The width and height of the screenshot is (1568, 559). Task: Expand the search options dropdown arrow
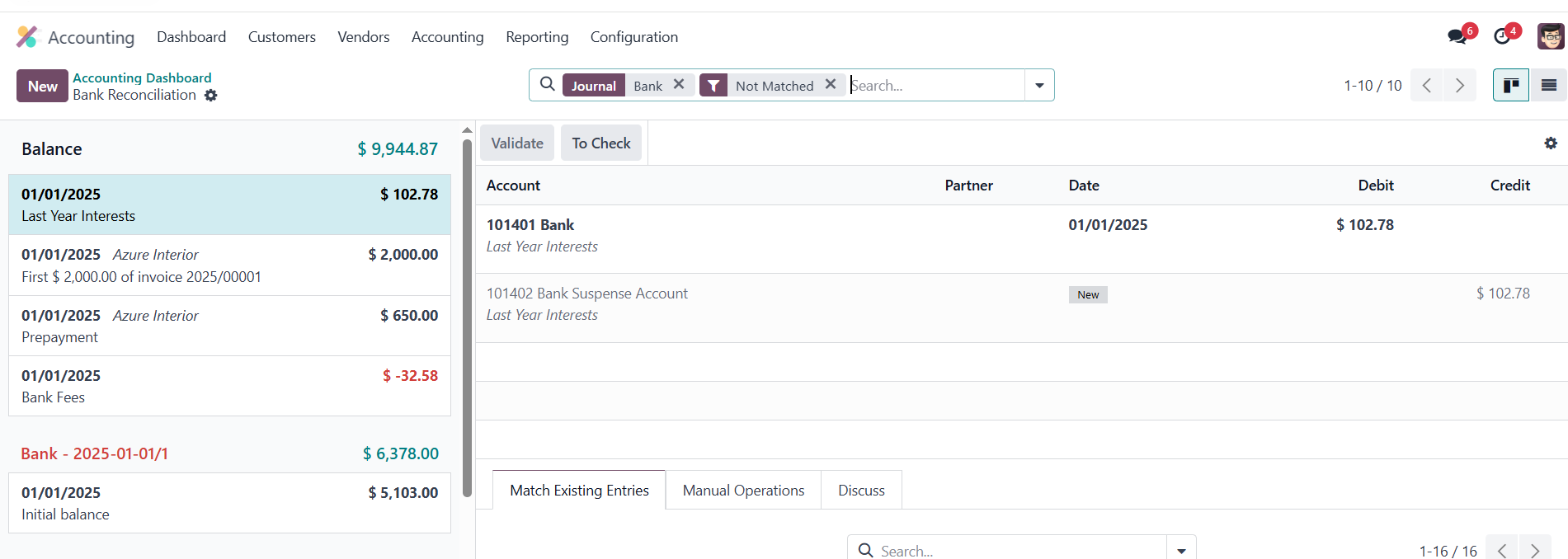coord(1038,85)
